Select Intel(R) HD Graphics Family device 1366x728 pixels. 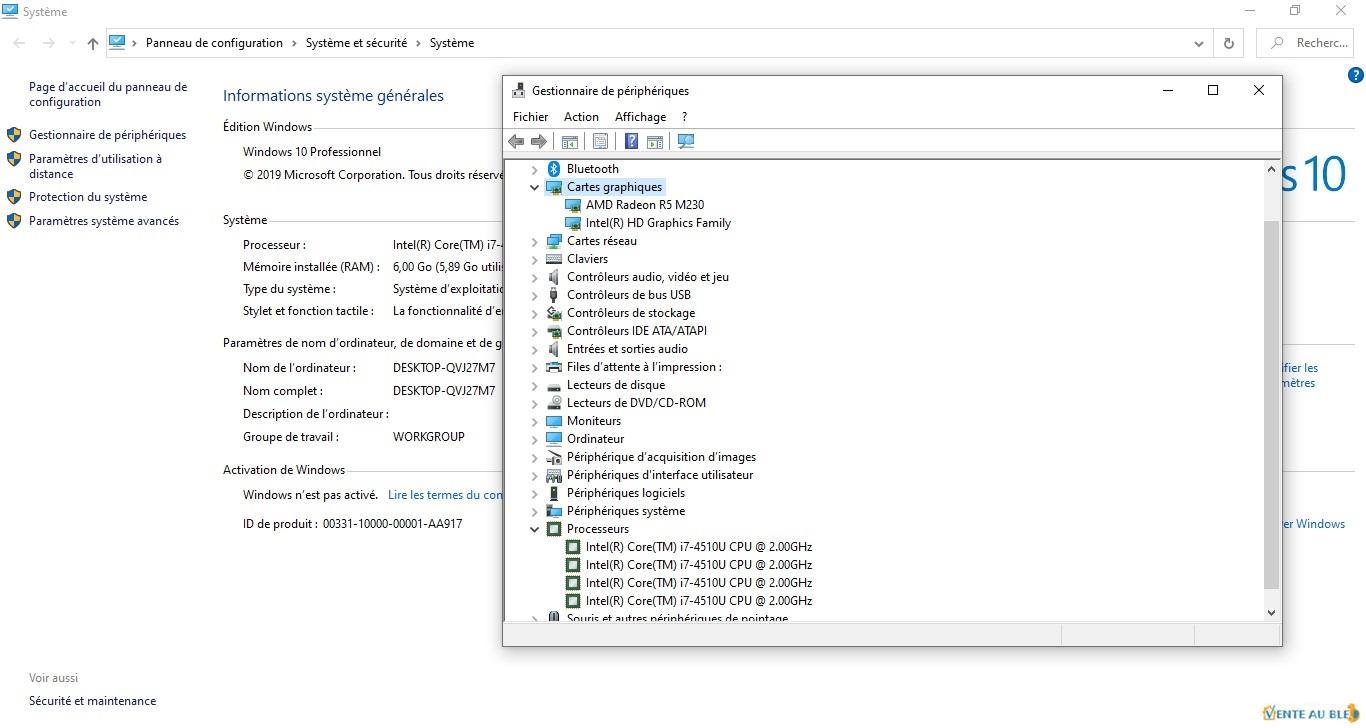point(658,223)
